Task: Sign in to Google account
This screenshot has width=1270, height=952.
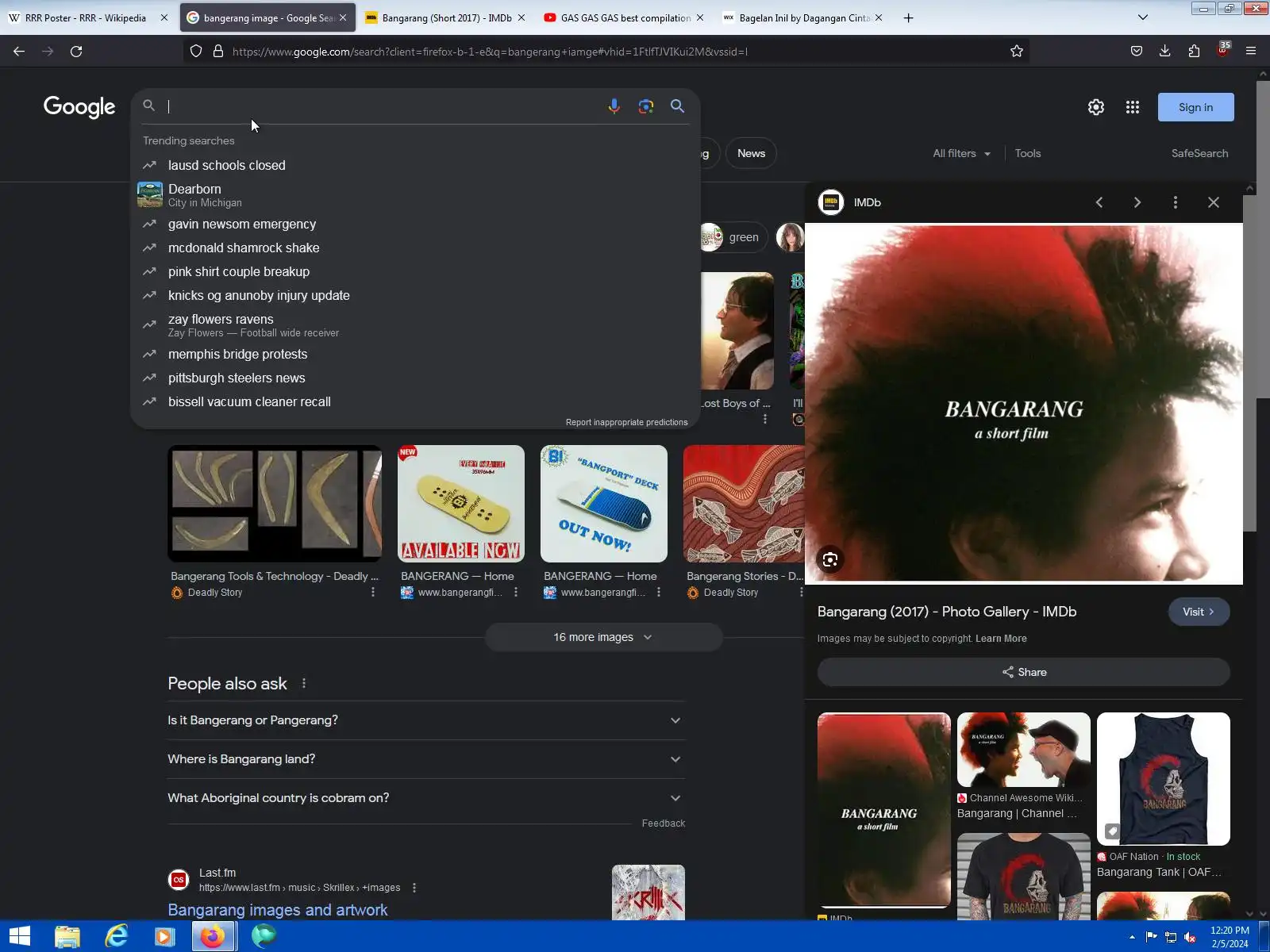Action: click(x=1195, y=107)
